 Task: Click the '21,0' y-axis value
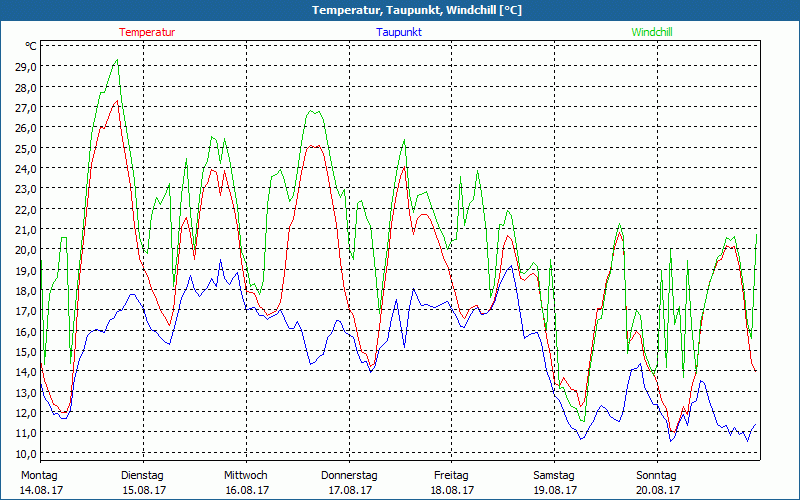pos(26,230)
